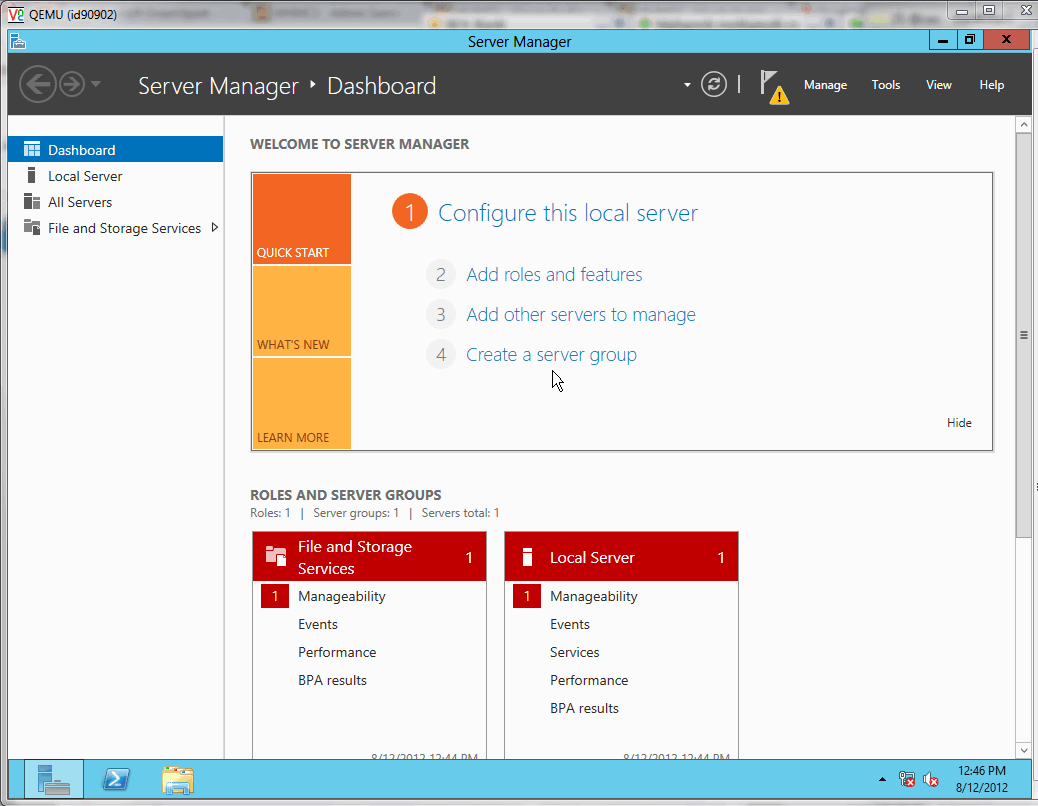Click the Local Server icon in sidebar
This screenshot has width=1038, height=806.
(31, 175)
